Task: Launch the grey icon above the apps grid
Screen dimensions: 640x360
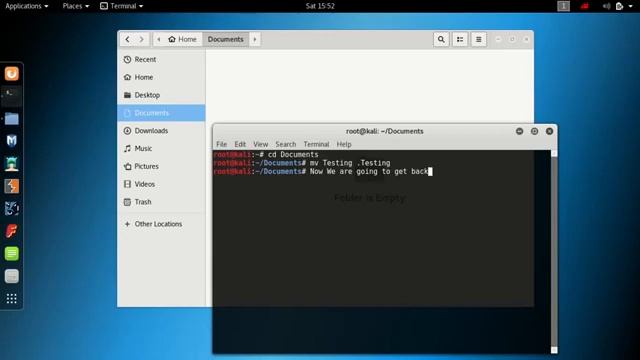Action: coord(12,276)
